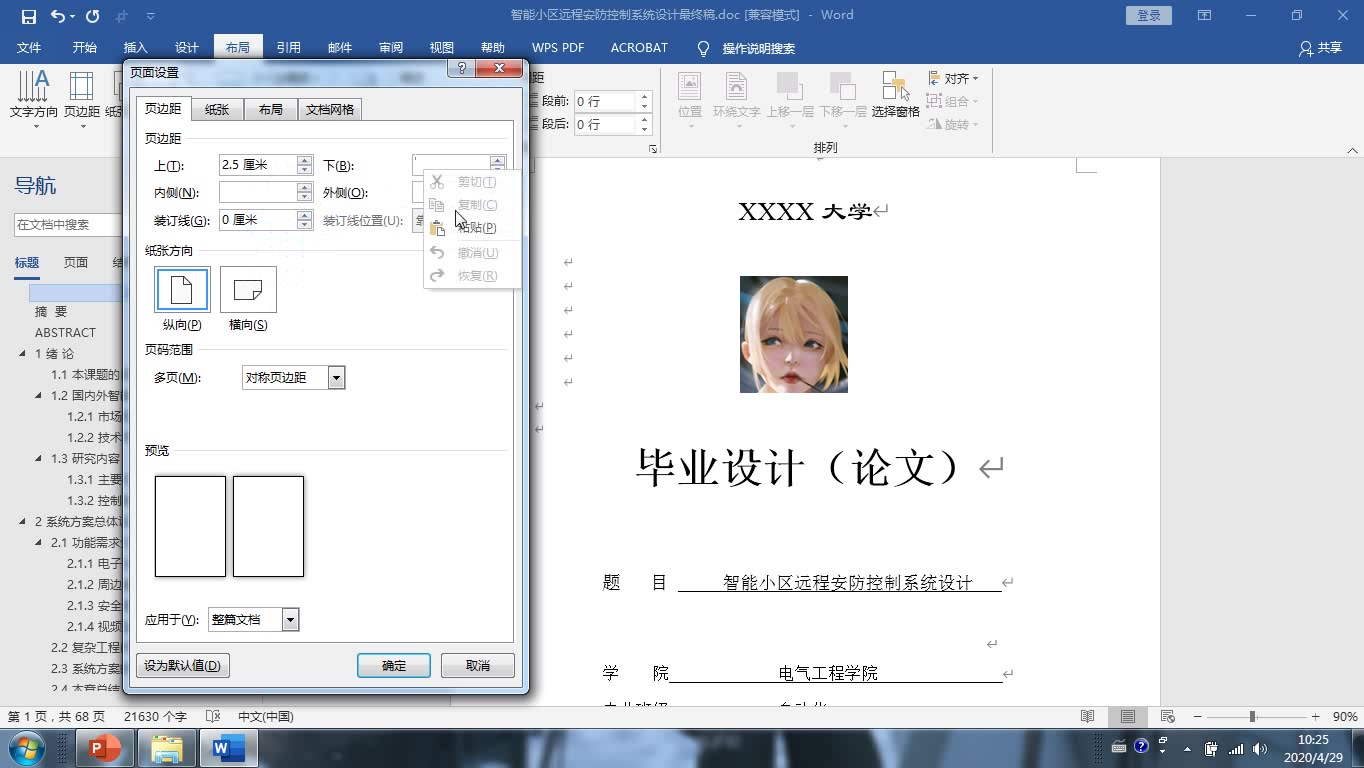The width and height of the screenshot is (1364, 768).
Task: Collapse '1.2 国内外' navigation heading
Action: point(39,395)
